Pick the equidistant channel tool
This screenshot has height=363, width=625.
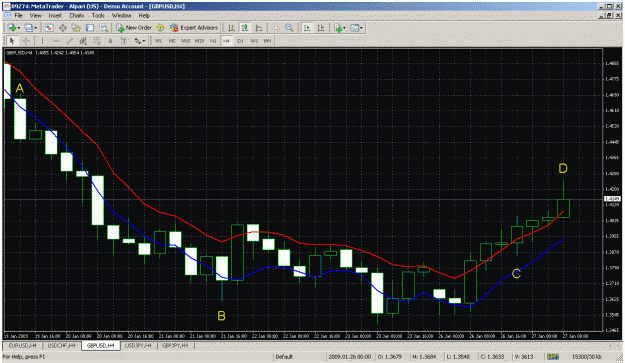coord(83,41)
